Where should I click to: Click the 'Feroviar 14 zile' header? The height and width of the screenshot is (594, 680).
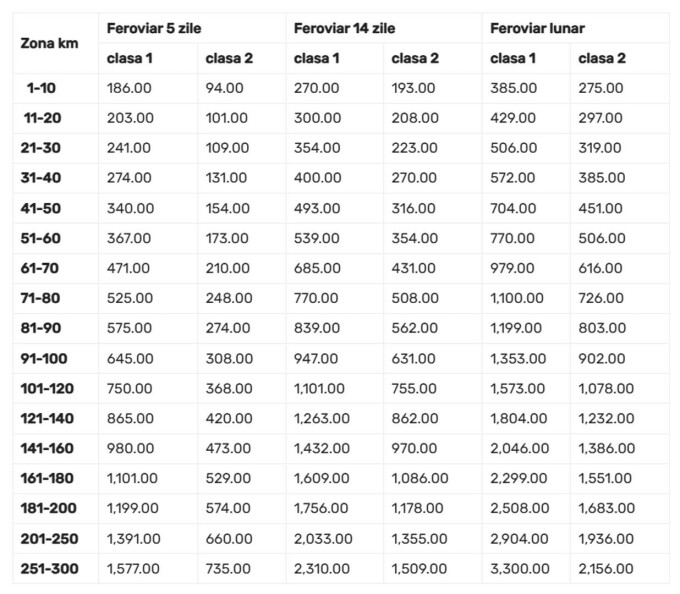(x=344, y=27)
